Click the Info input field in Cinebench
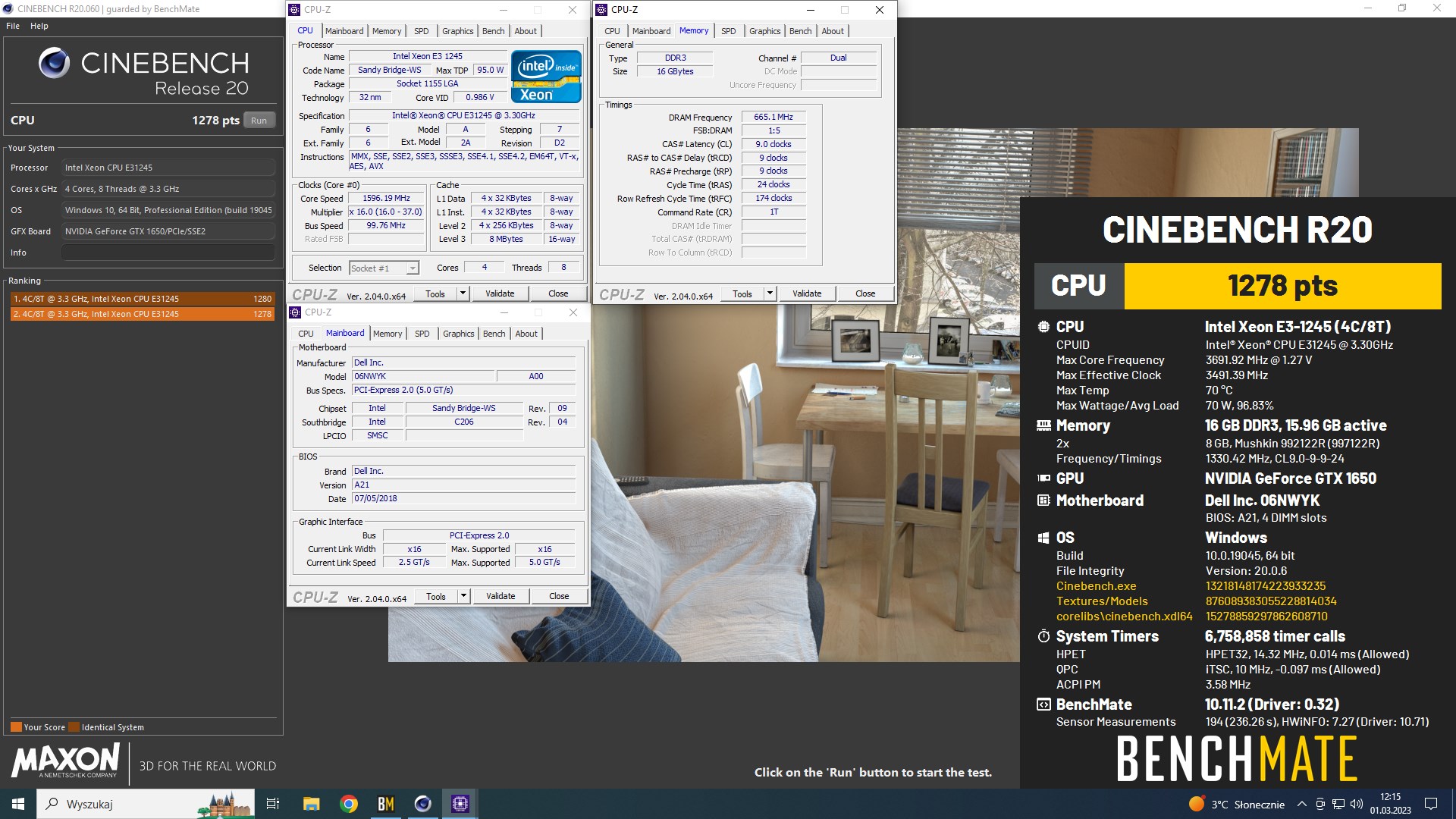The image size is (1456, 819). point(168,253)
